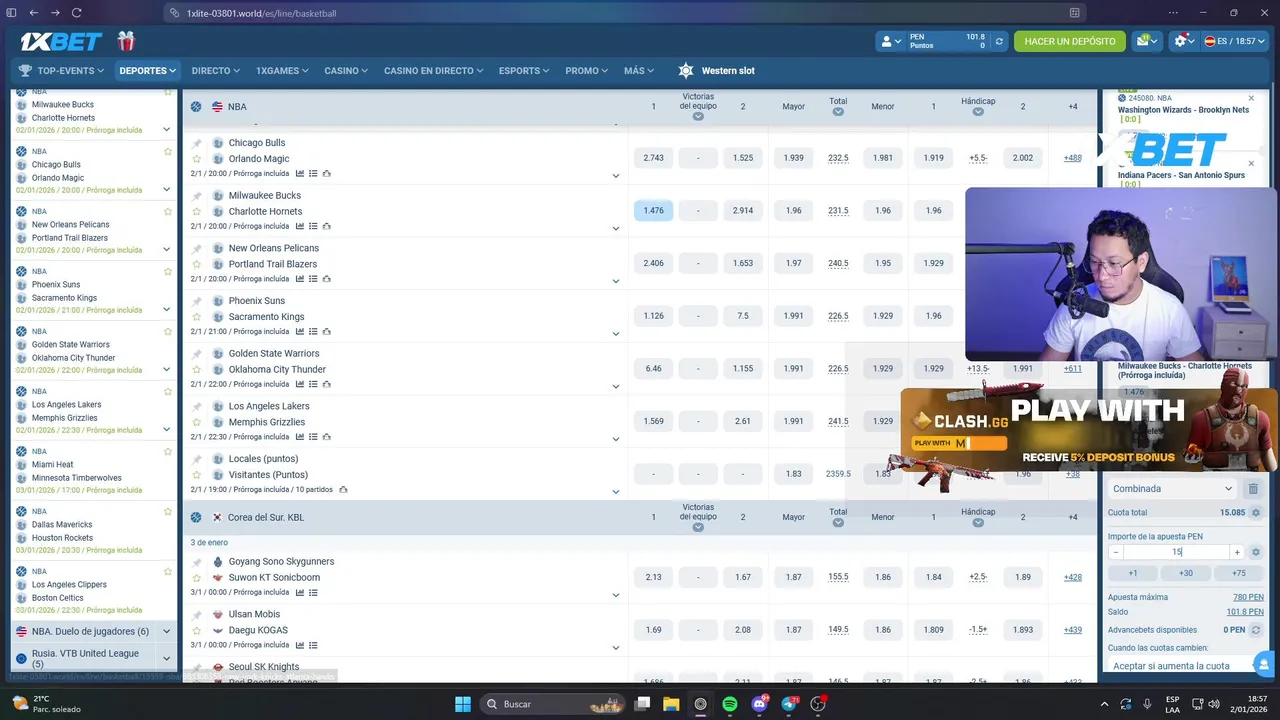Open the site settings gear menu
Screen dimensions: 1280x720
1185,41
